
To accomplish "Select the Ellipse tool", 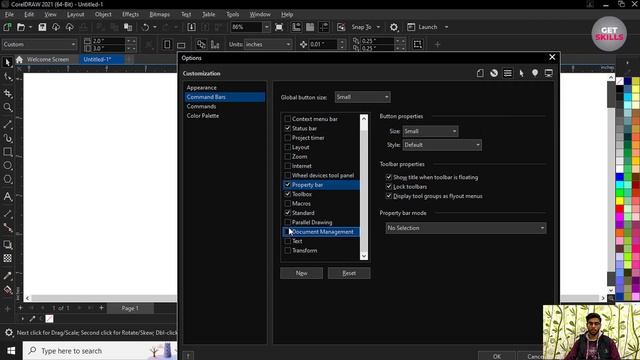I will (x=7, y=166).
